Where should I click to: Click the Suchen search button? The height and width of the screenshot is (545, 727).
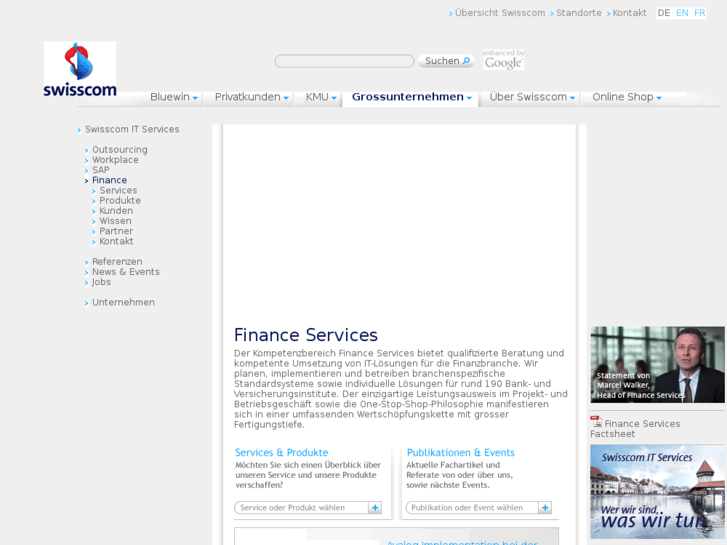446,61
